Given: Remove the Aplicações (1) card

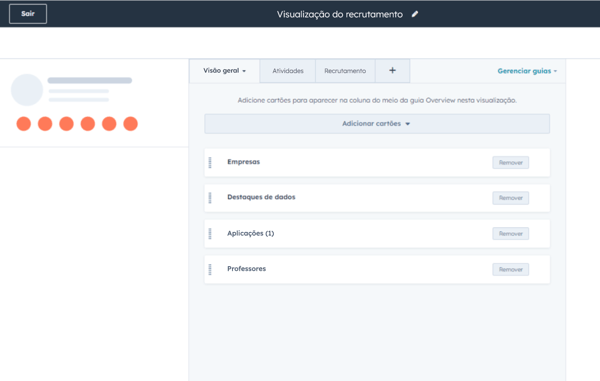Looking at the screenshot, I should tap(510, 233).
